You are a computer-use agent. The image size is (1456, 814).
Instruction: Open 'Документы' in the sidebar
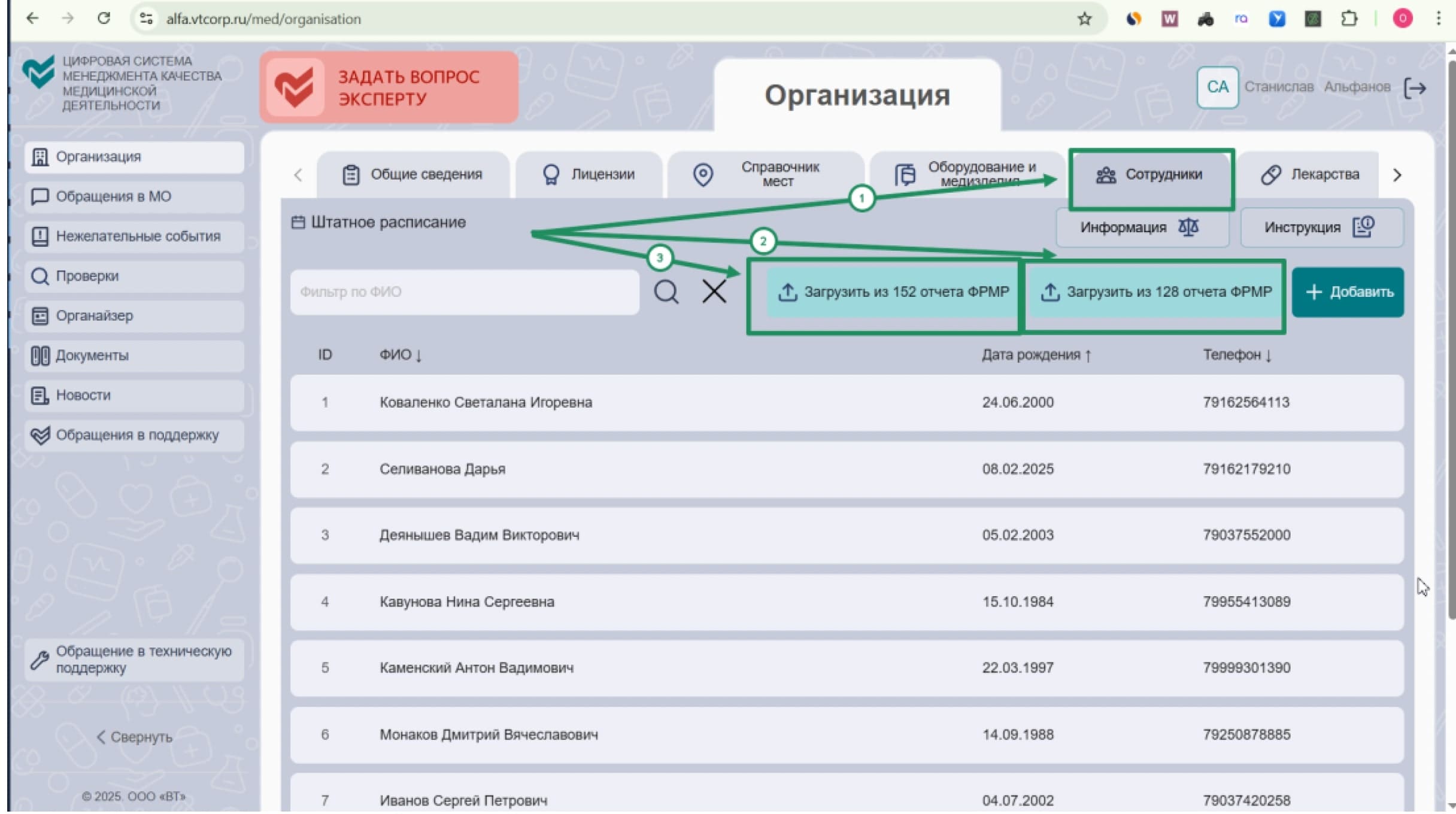pyautogui.click(x=134, y=356)
